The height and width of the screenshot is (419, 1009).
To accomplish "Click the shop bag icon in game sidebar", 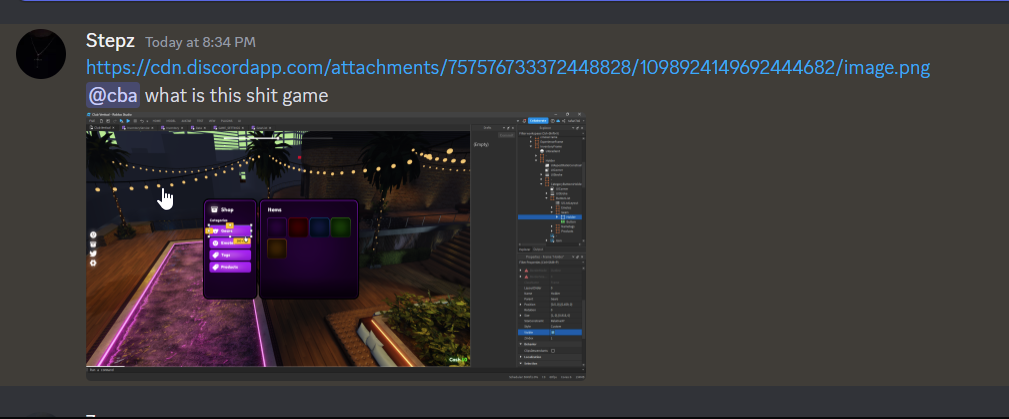I will click(93, 244).
